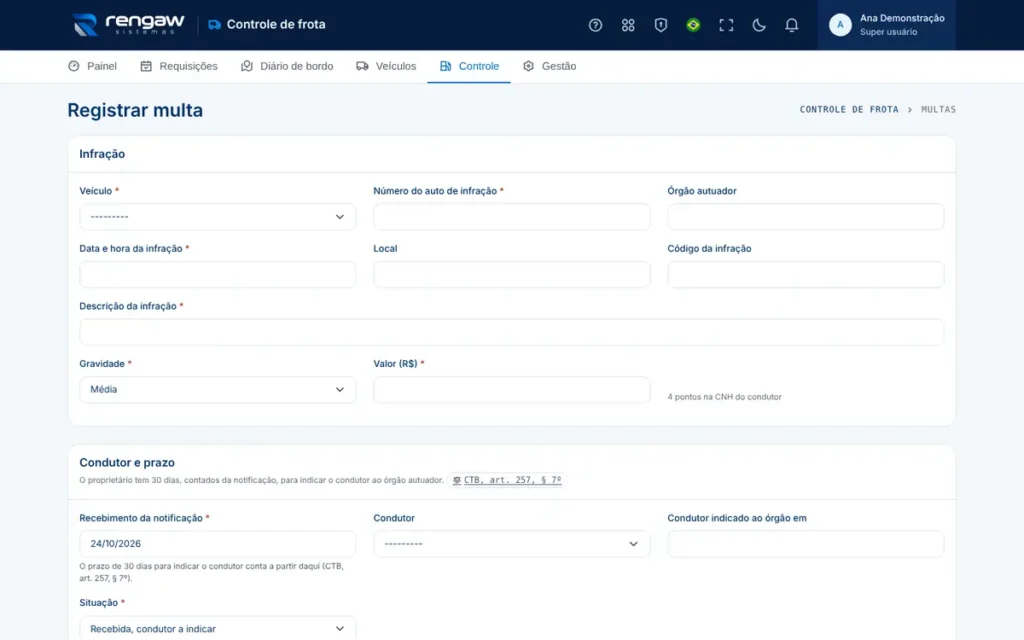The width and height of the screenshot is (1024, 640).
Task: Click the Veículos truck icon
Action: pyautogui.click(x=362, y=66)
